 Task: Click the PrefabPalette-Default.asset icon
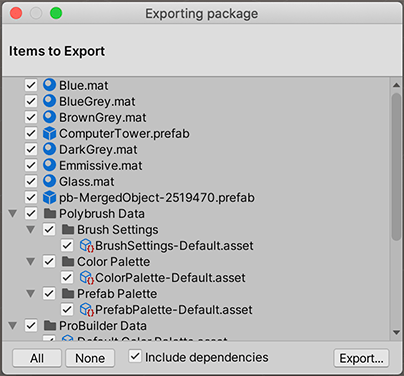pyautogui.click(x=87, y=309)
